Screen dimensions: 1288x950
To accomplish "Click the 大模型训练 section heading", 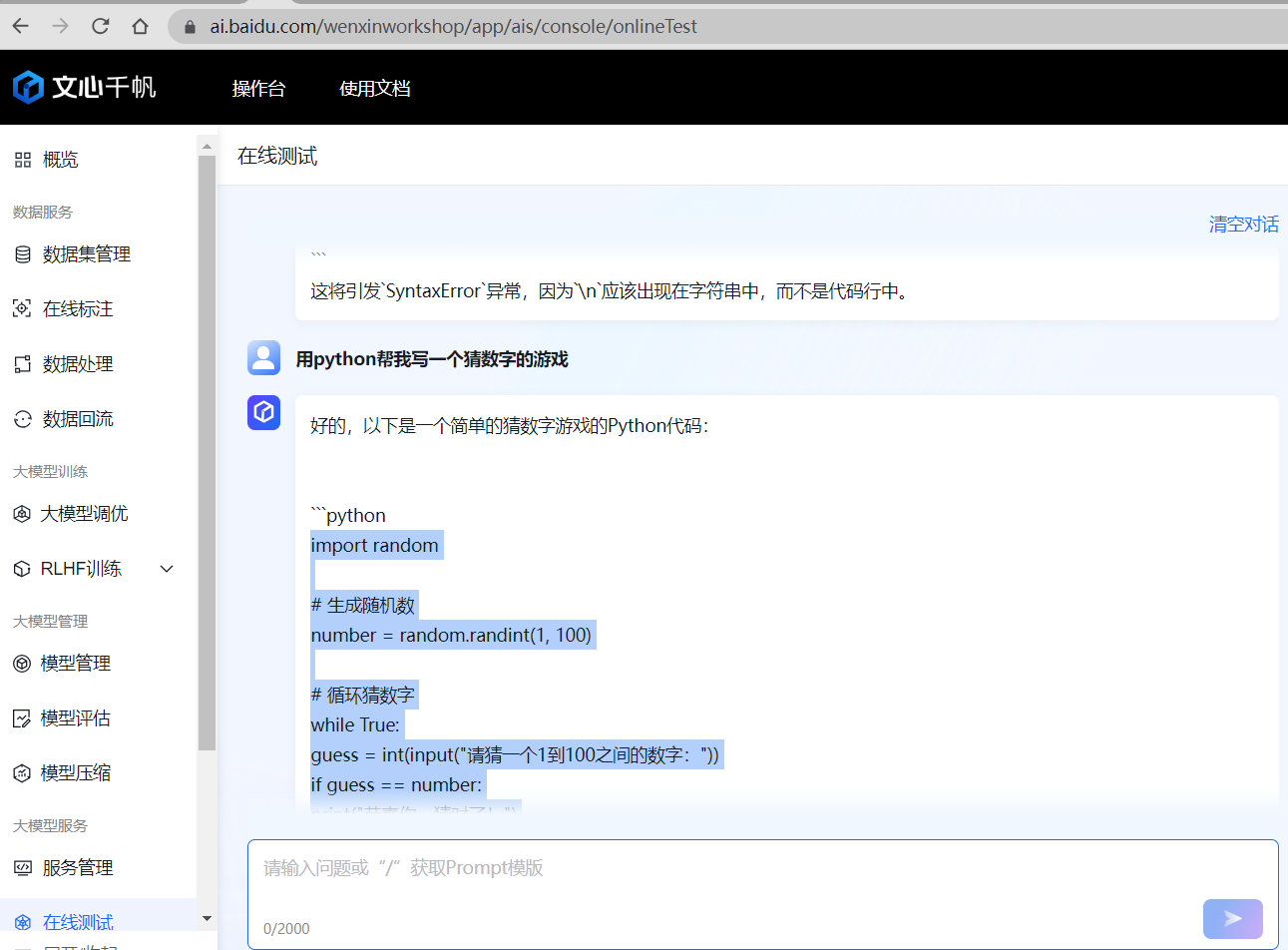I will pos(50,472).
